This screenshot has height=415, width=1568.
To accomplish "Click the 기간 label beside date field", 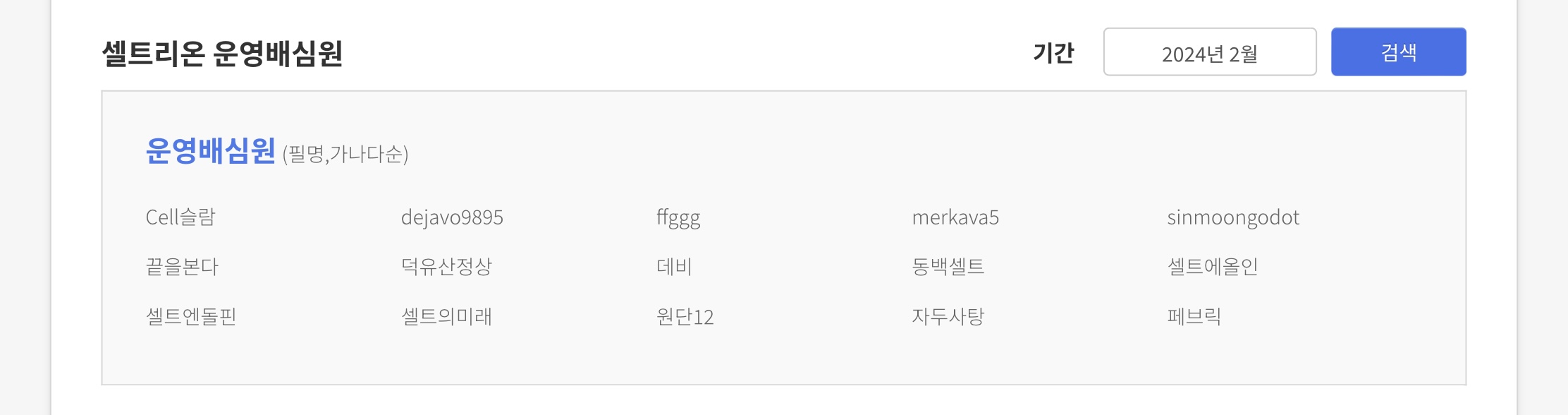I will click(x=1053, y=53).
